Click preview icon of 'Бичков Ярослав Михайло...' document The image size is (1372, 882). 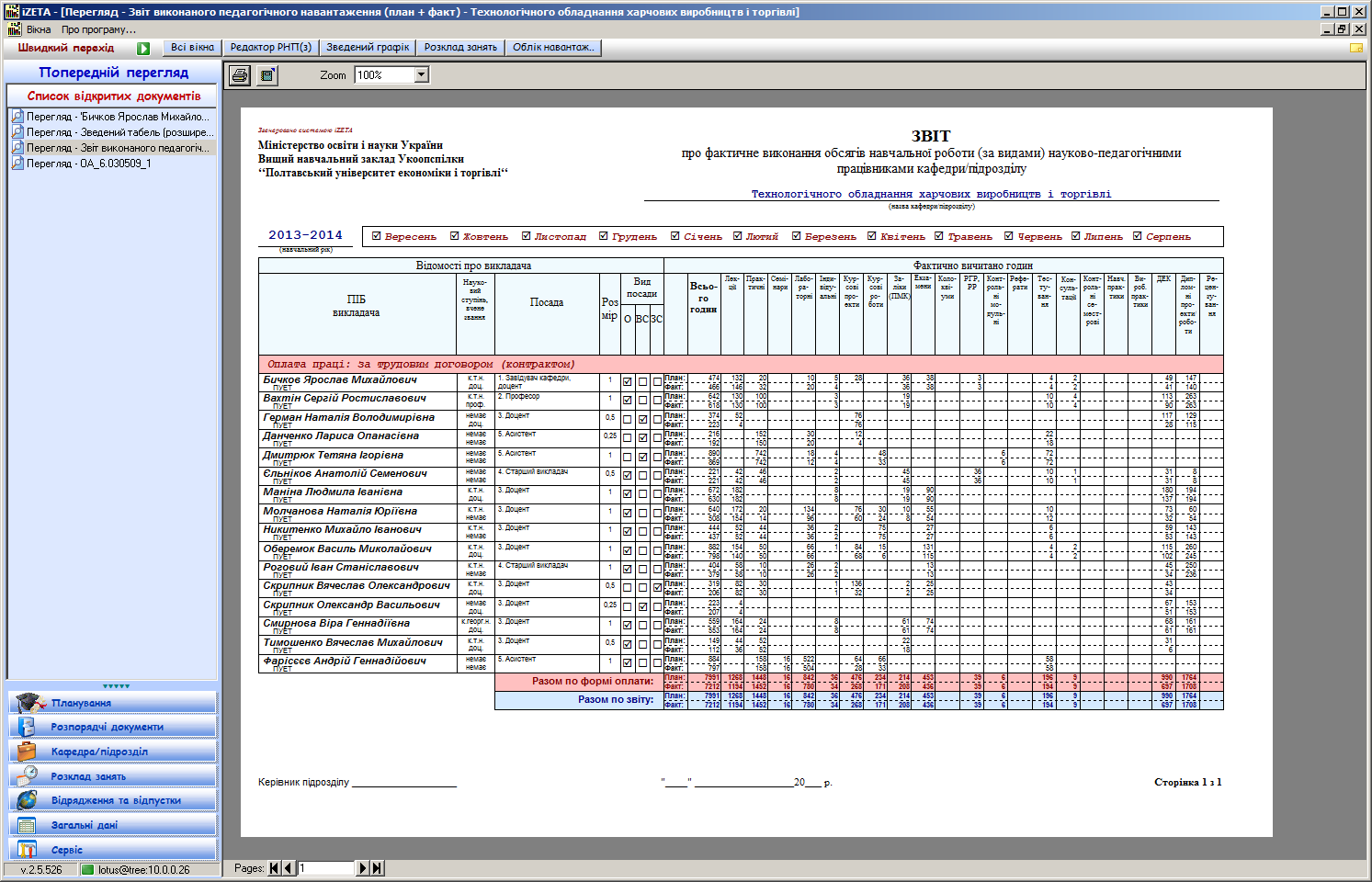[17, 117]
